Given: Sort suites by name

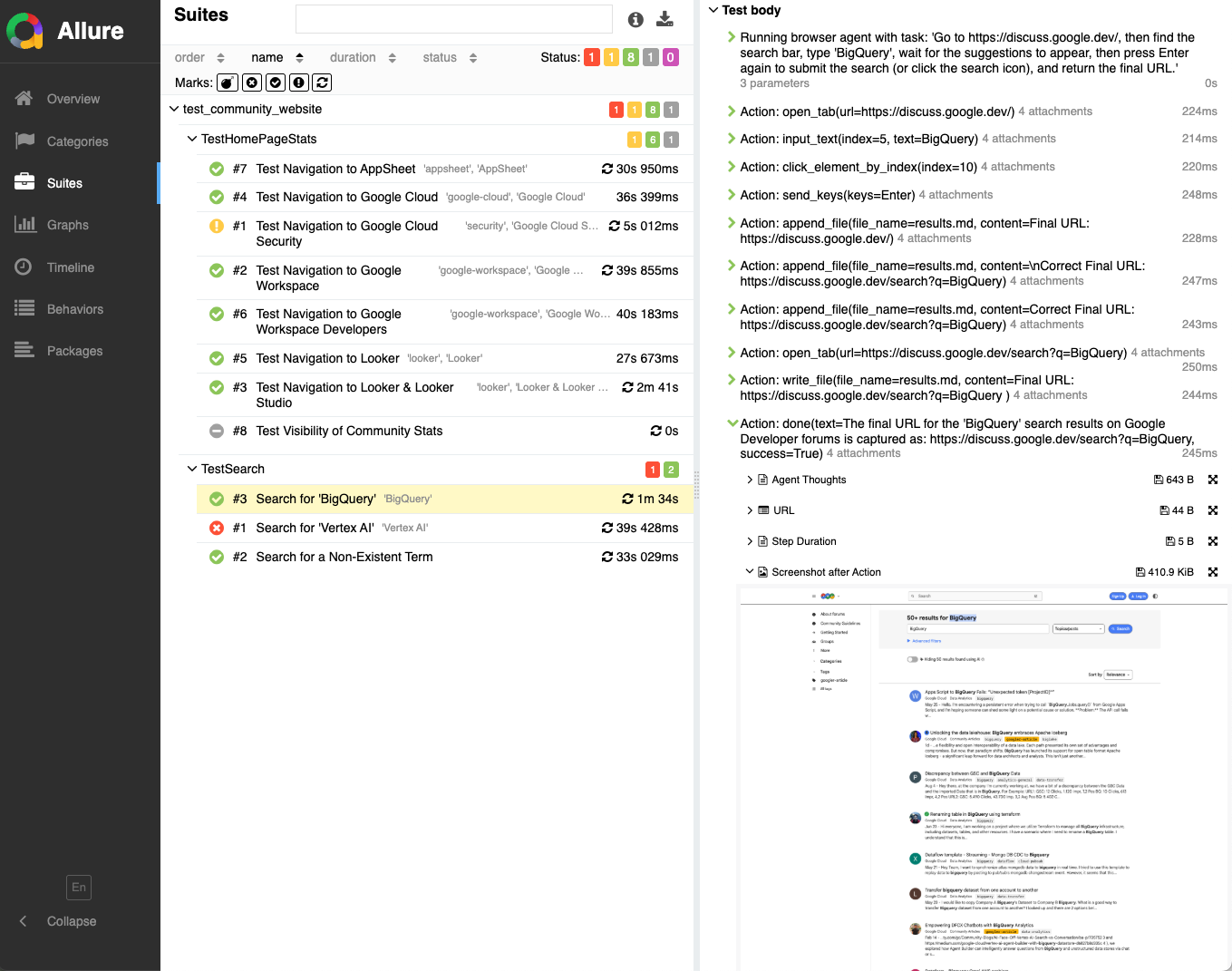Looking at the screenshot, I should pyautogui.click(x=277, y=57).
